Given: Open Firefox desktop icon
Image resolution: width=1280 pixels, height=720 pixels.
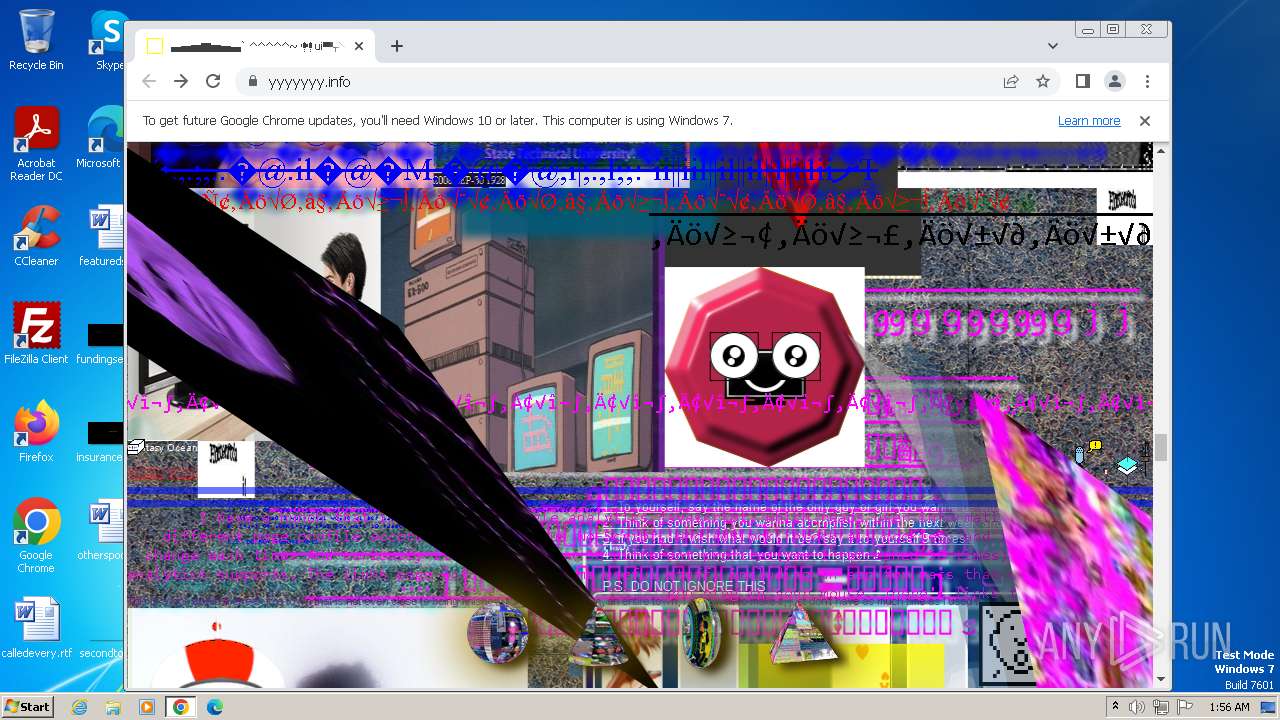Looking at the screenshot, I should (x=36, y=431).
